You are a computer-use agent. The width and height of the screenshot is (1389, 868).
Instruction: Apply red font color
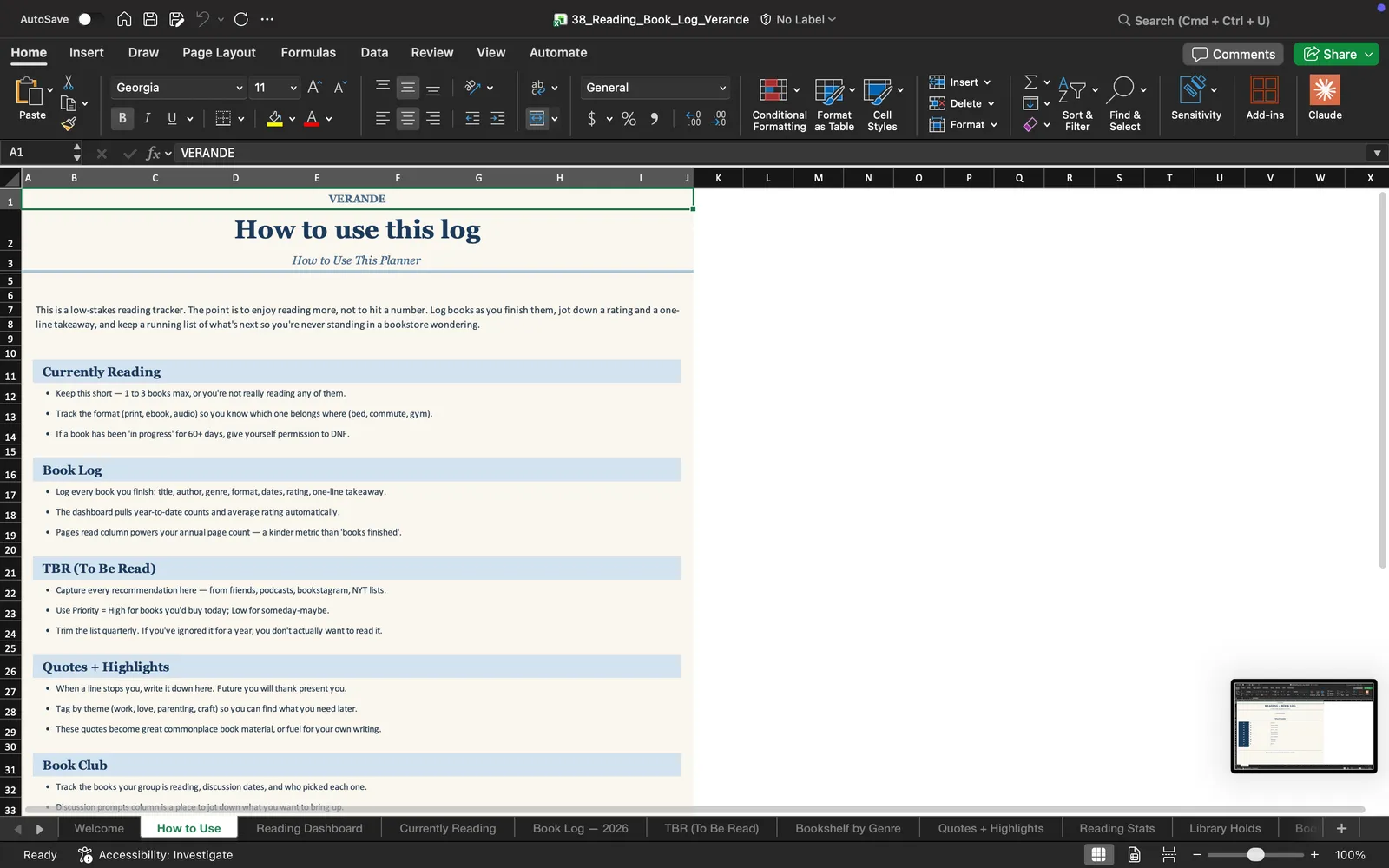(312, 118)
